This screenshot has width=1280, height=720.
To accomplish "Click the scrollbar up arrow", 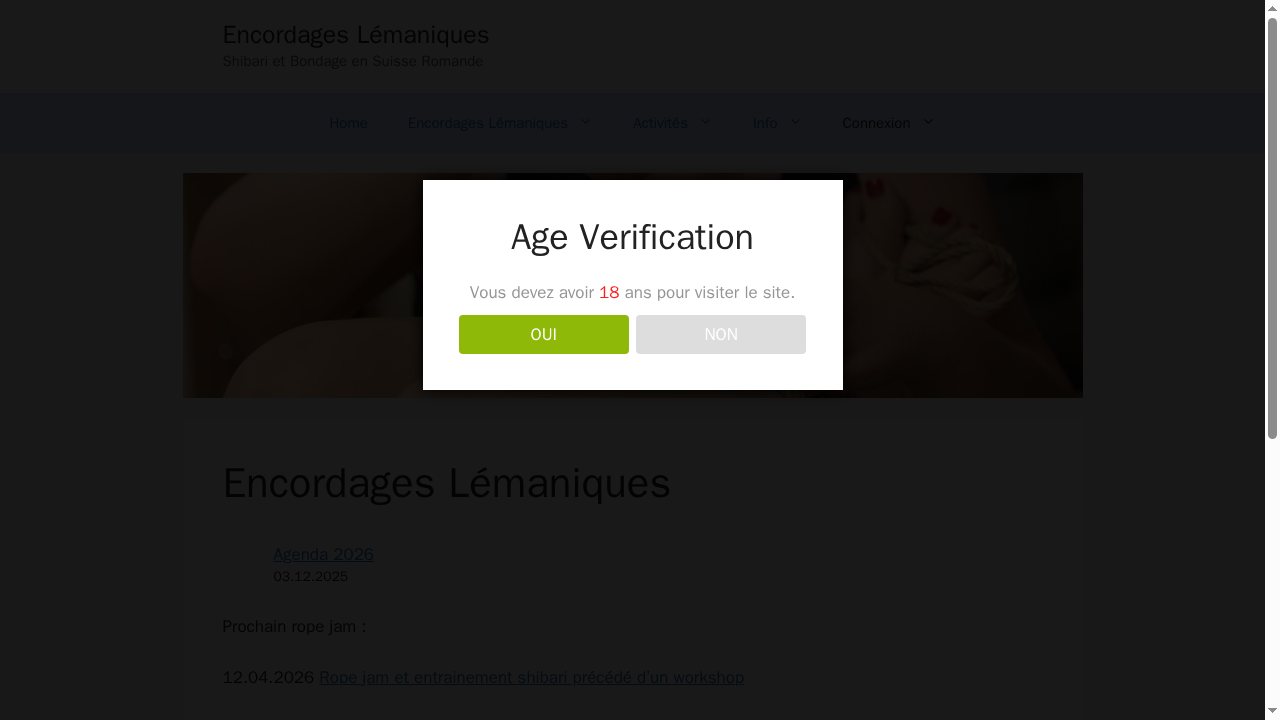I will (1273, 7).
